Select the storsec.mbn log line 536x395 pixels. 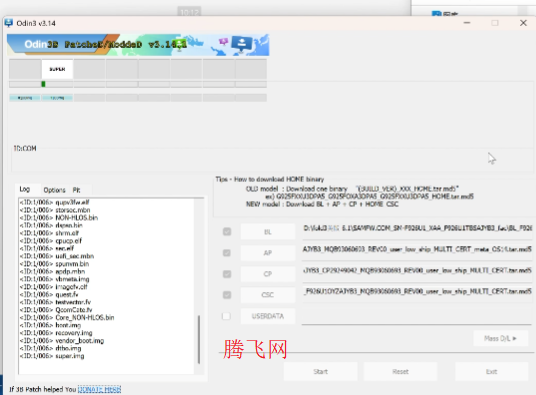[x=55, y=210]
